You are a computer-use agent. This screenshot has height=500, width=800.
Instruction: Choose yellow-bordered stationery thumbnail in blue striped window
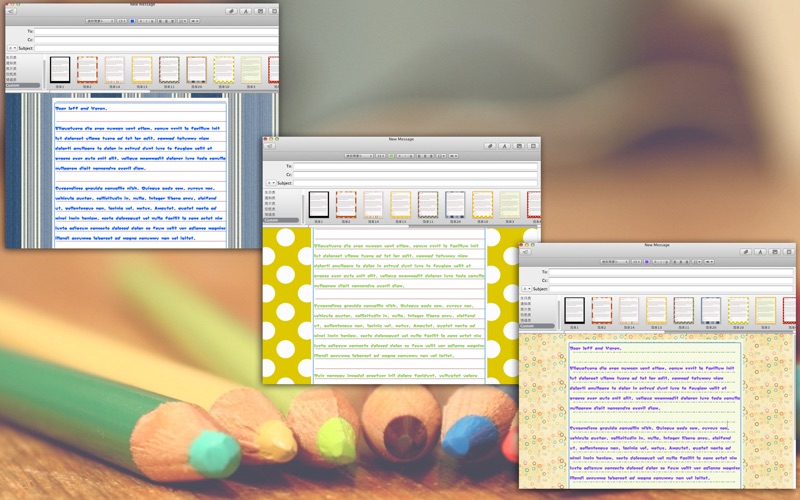(142, 70)
